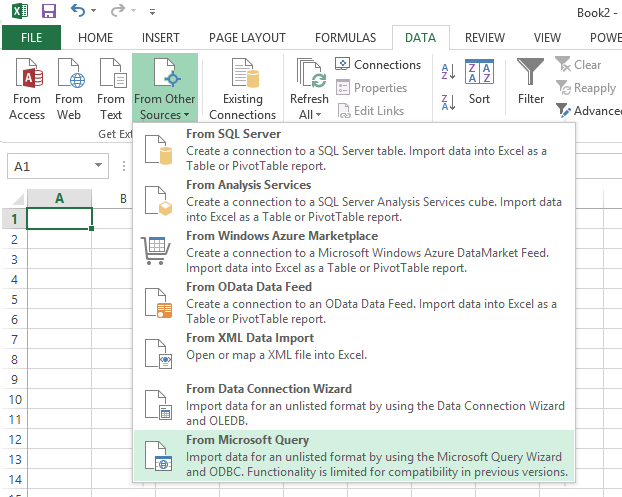Click the Redo arrow icon
The height and width of the screenshot is (497, 622).
118,11
